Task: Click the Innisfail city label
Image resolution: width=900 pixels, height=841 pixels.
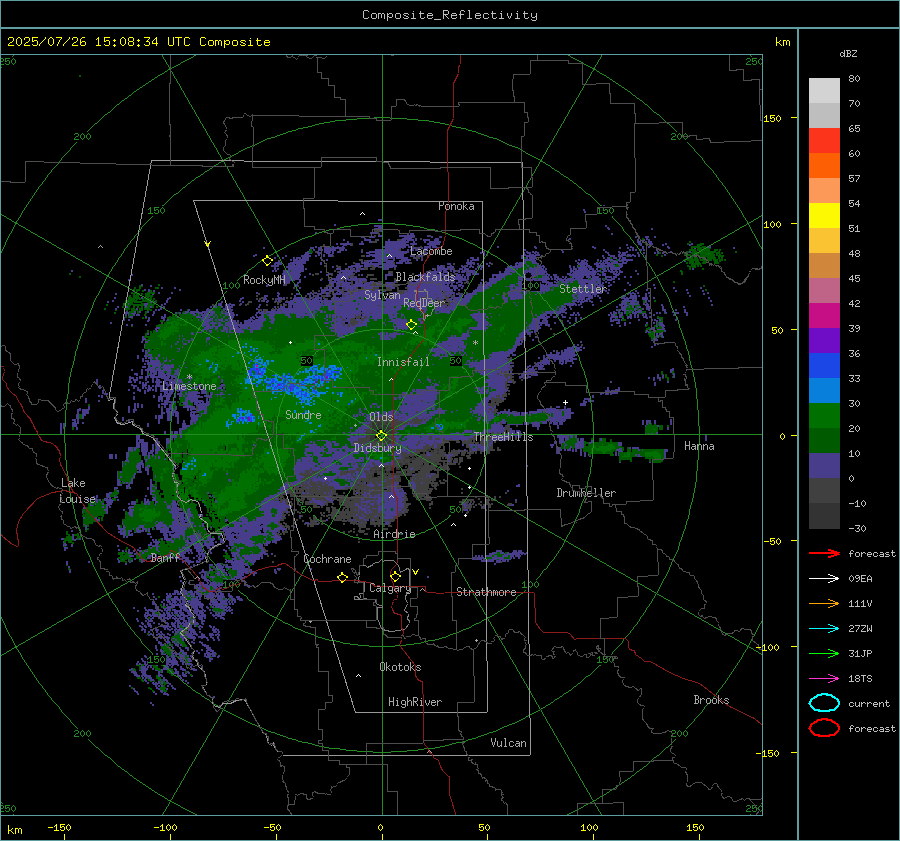Action: coord(403,362)
